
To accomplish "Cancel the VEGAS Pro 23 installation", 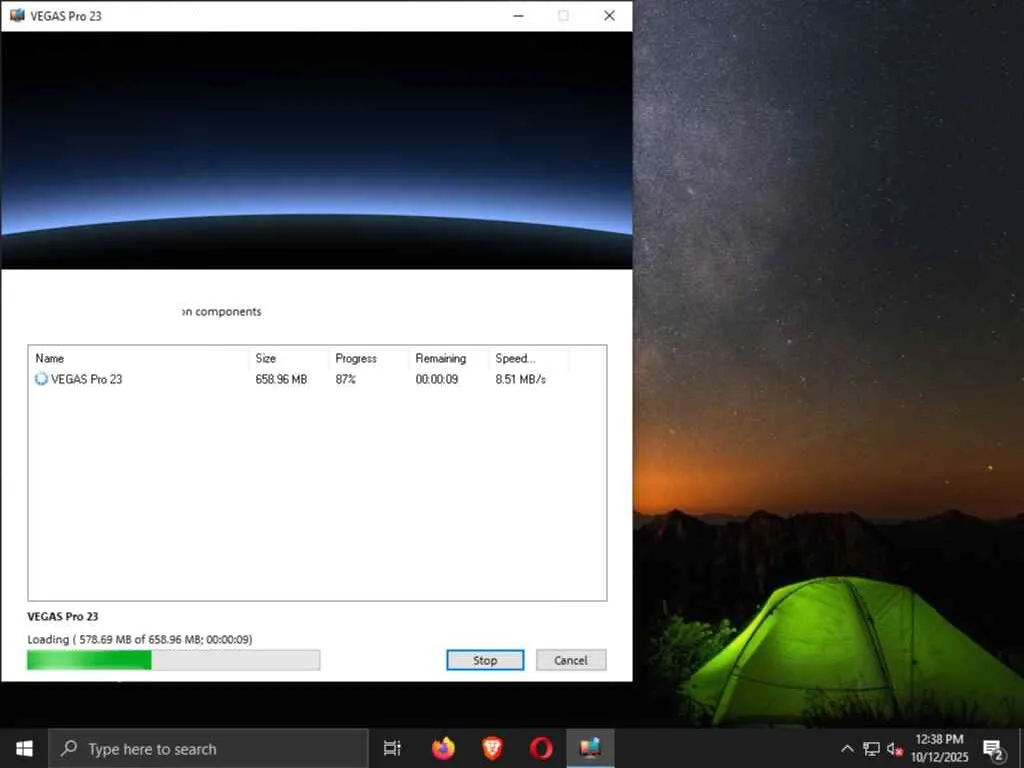I will pos(571,660).
